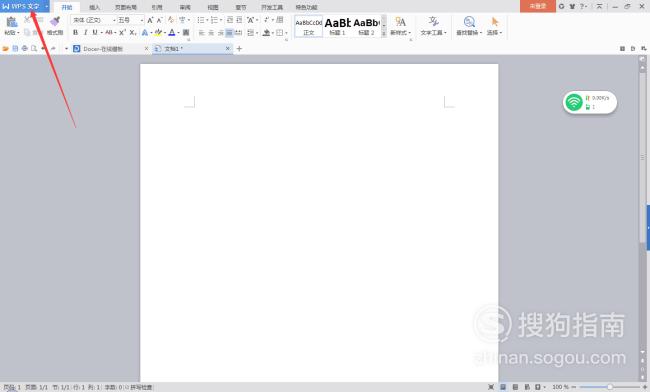The width and height of the screenshot is (650, 392).
Task: Click the 100 % zoom level
Action: pos(560,387)
